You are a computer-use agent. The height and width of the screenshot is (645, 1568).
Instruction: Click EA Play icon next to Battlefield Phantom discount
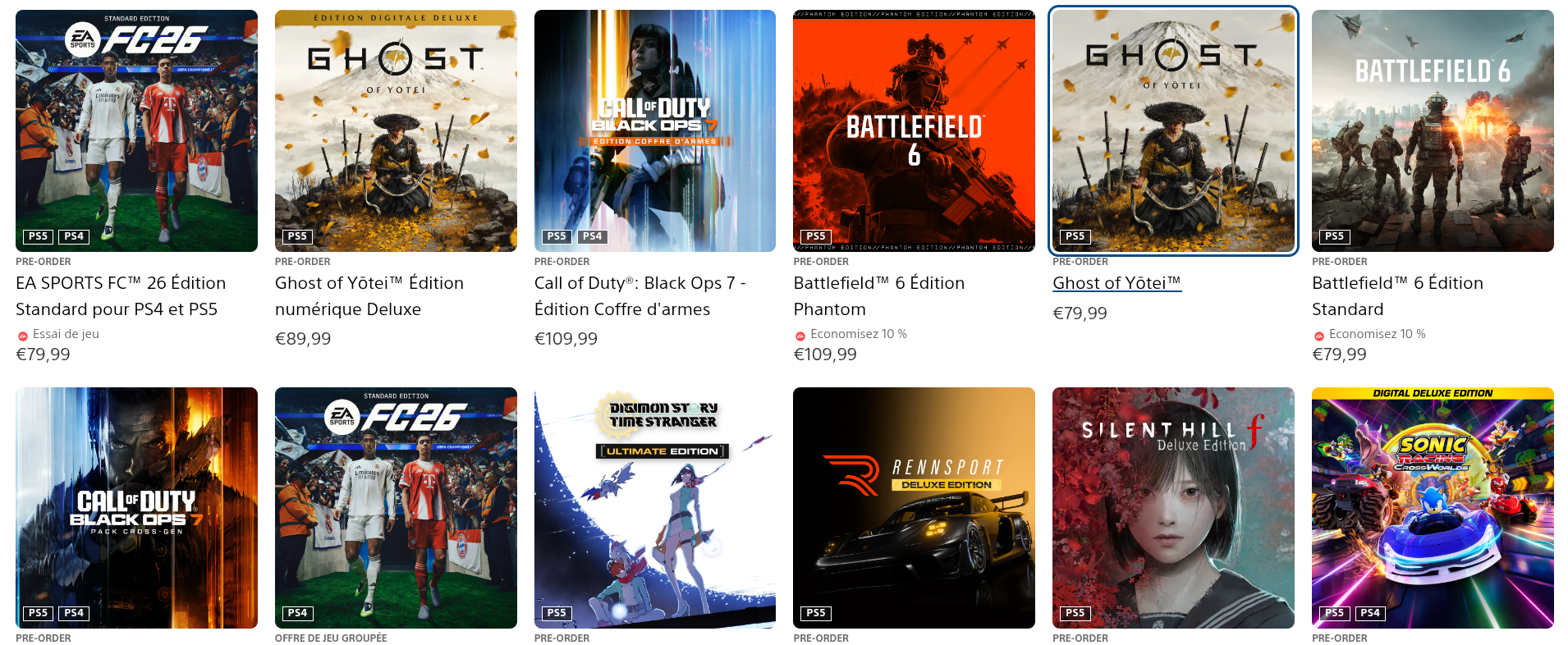pos(800,336)
